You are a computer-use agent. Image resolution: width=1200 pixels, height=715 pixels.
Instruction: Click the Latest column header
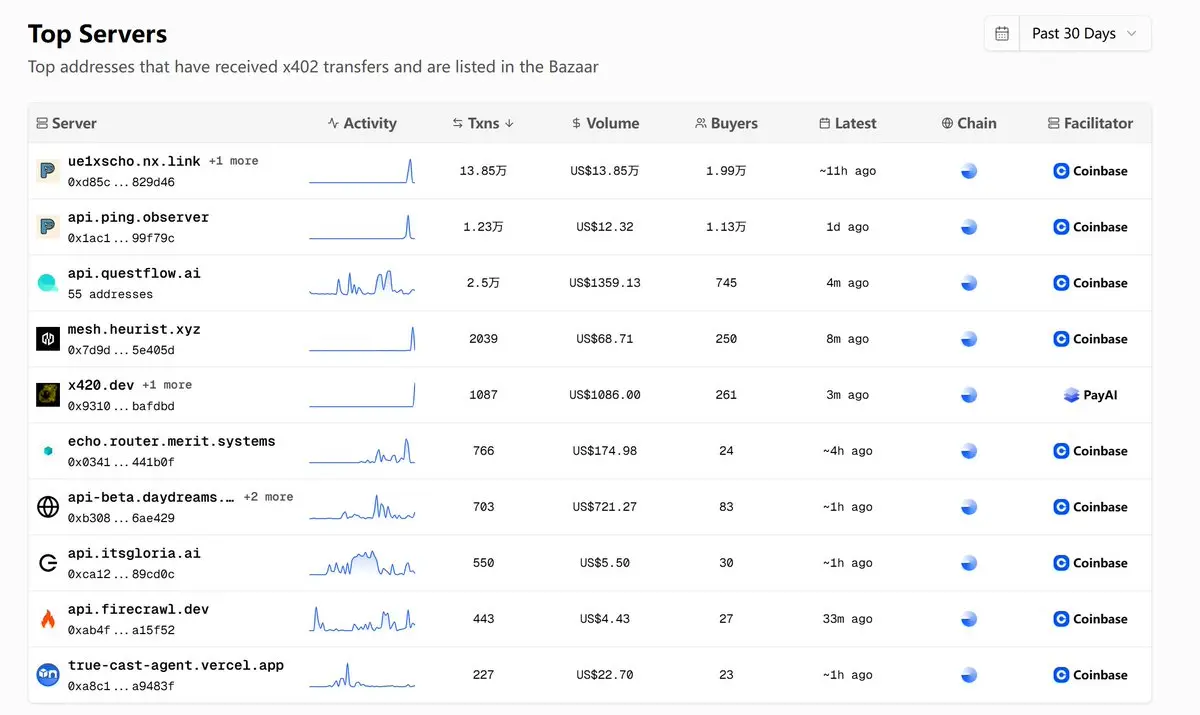click(x=847, y=123)
